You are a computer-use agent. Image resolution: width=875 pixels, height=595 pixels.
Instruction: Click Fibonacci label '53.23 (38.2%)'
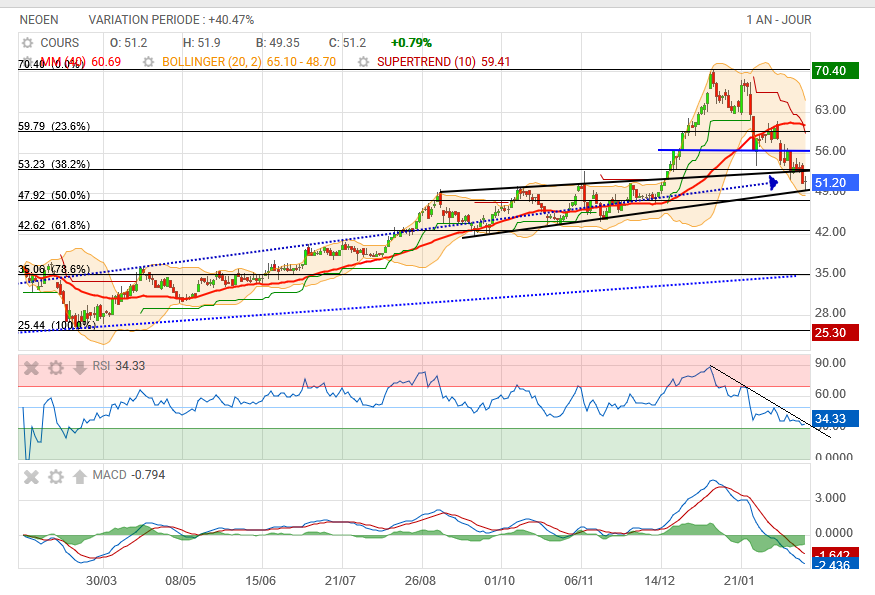coord(54,164)
